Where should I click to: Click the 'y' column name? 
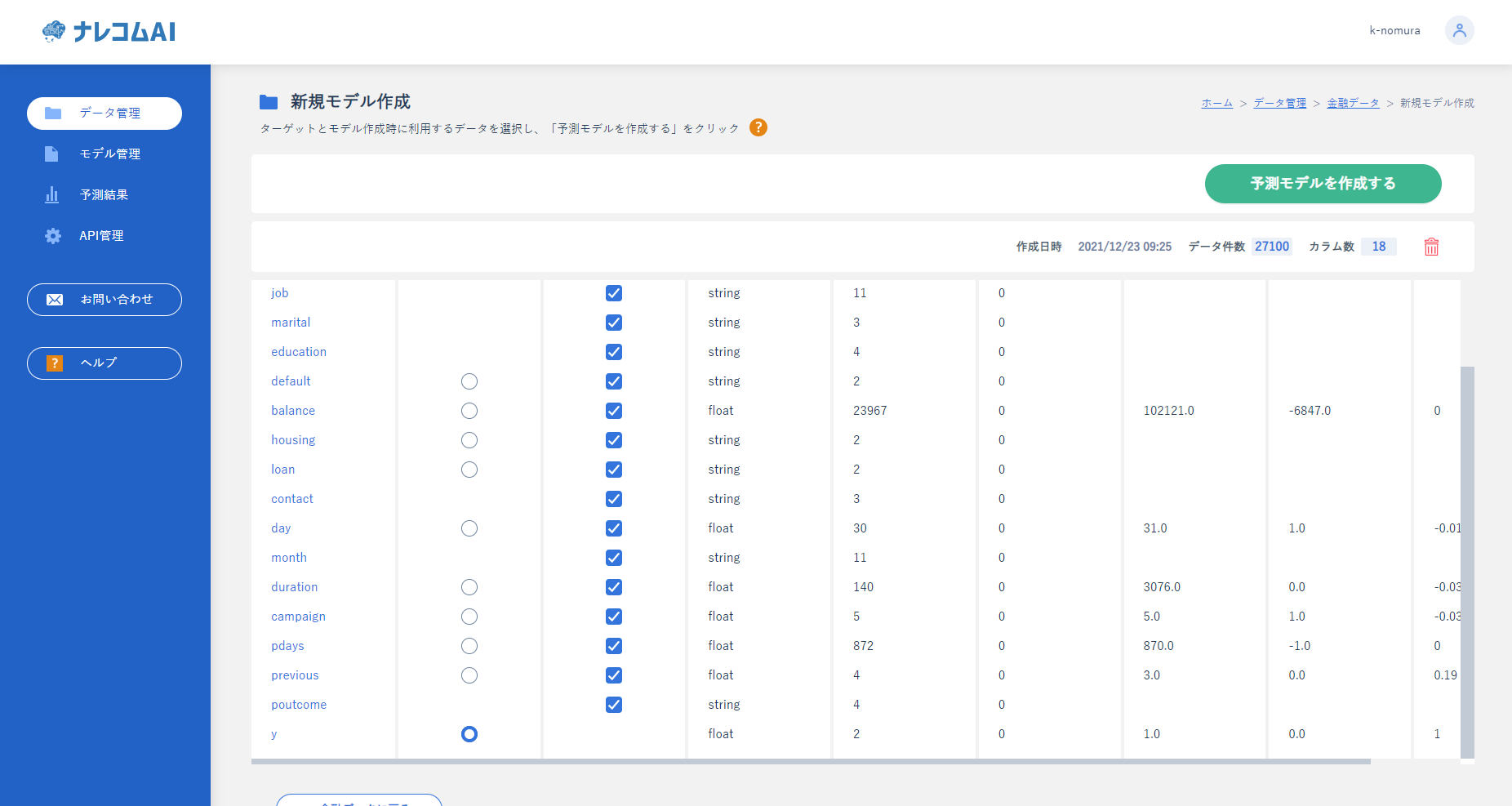tap(274, 734)
